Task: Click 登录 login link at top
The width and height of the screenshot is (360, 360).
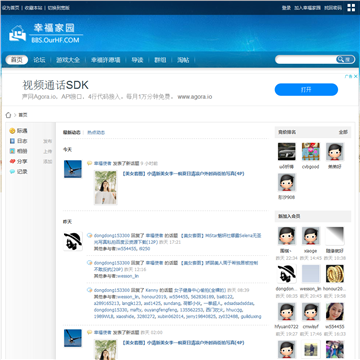Action: [x=286, y=8]
